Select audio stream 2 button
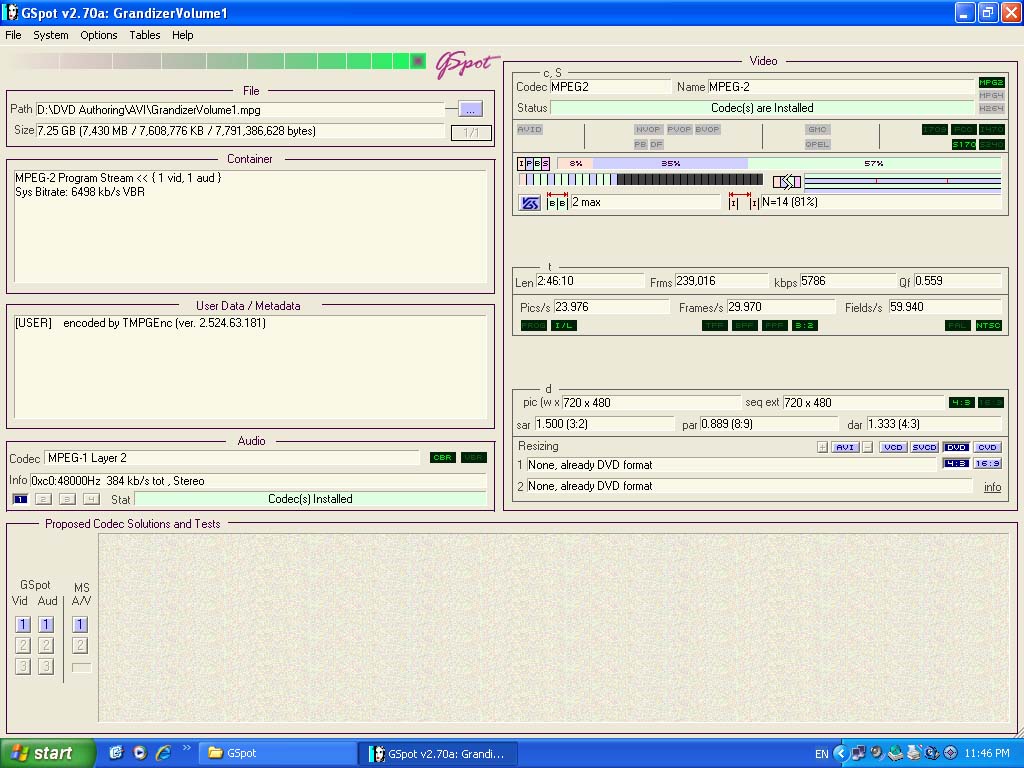1024x768 pixels. click(x=44, y=500)
